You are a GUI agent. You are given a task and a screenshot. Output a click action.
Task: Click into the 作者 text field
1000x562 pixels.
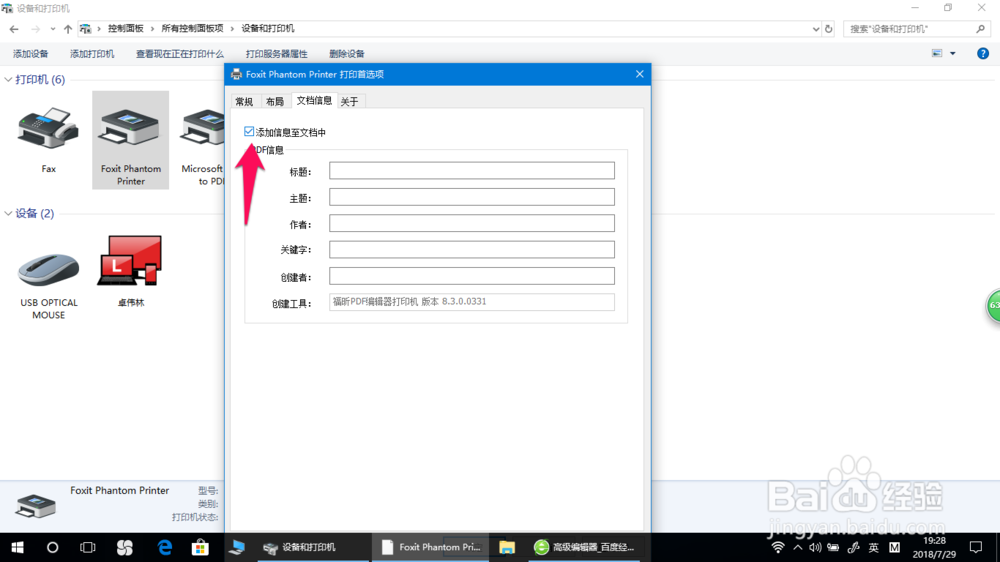click(x=472, y=223)
